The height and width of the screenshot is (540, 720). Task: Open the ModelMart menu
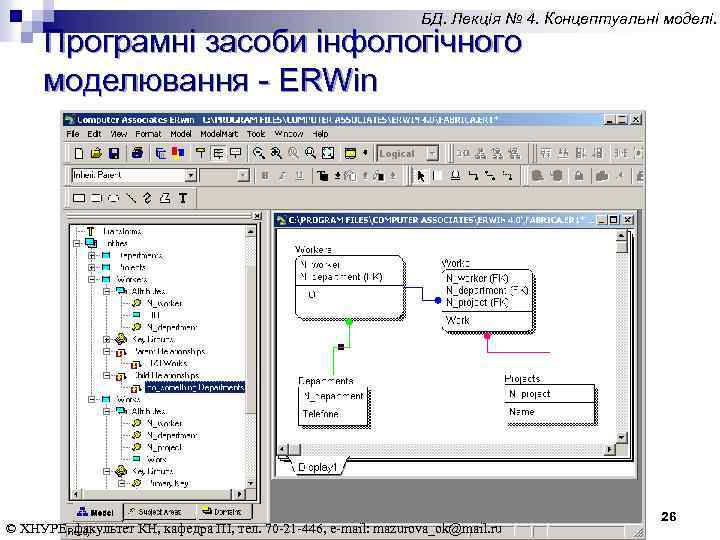tap(219, 134)
